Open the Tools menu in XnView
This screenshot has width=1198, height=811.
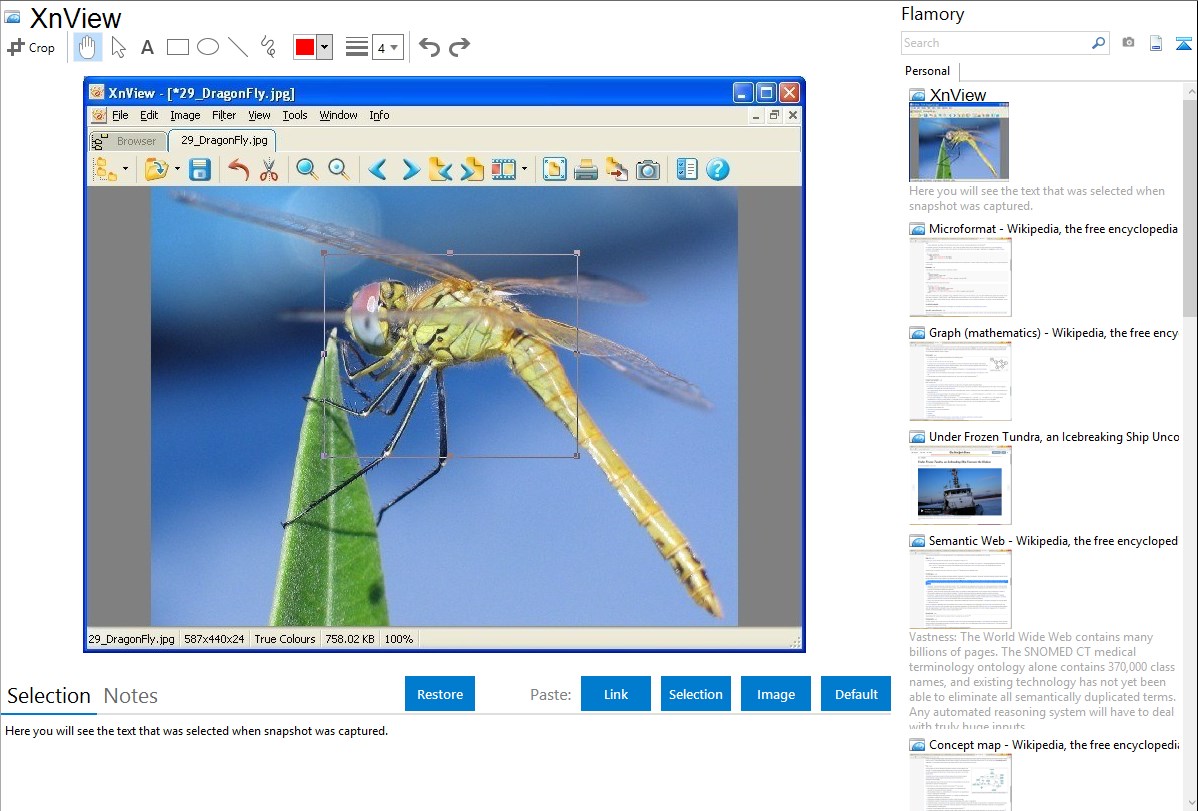click(x=295, y=115)
